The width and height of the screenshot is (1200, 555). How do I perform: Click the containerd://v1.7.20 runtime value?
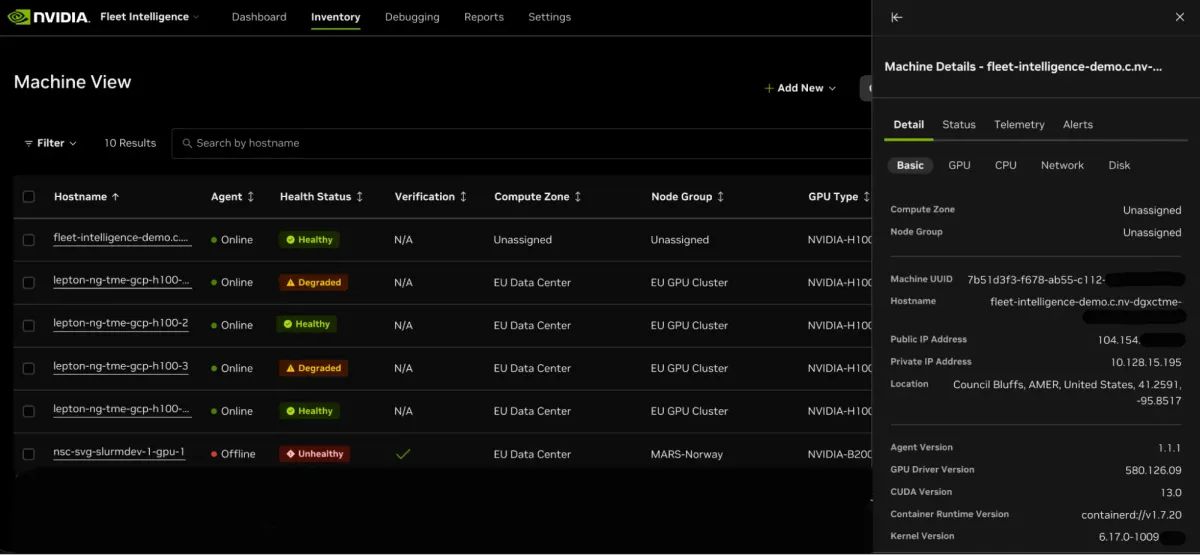pos(1132,515)
